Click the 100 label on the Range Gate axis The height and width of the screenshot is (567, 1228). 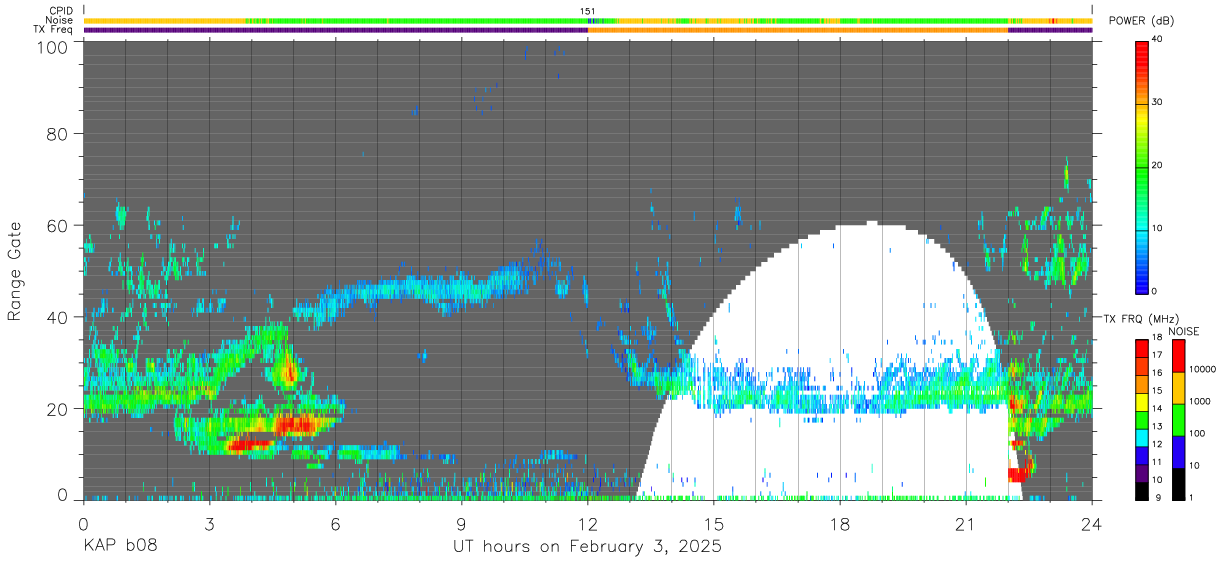(x=52, y=47)
